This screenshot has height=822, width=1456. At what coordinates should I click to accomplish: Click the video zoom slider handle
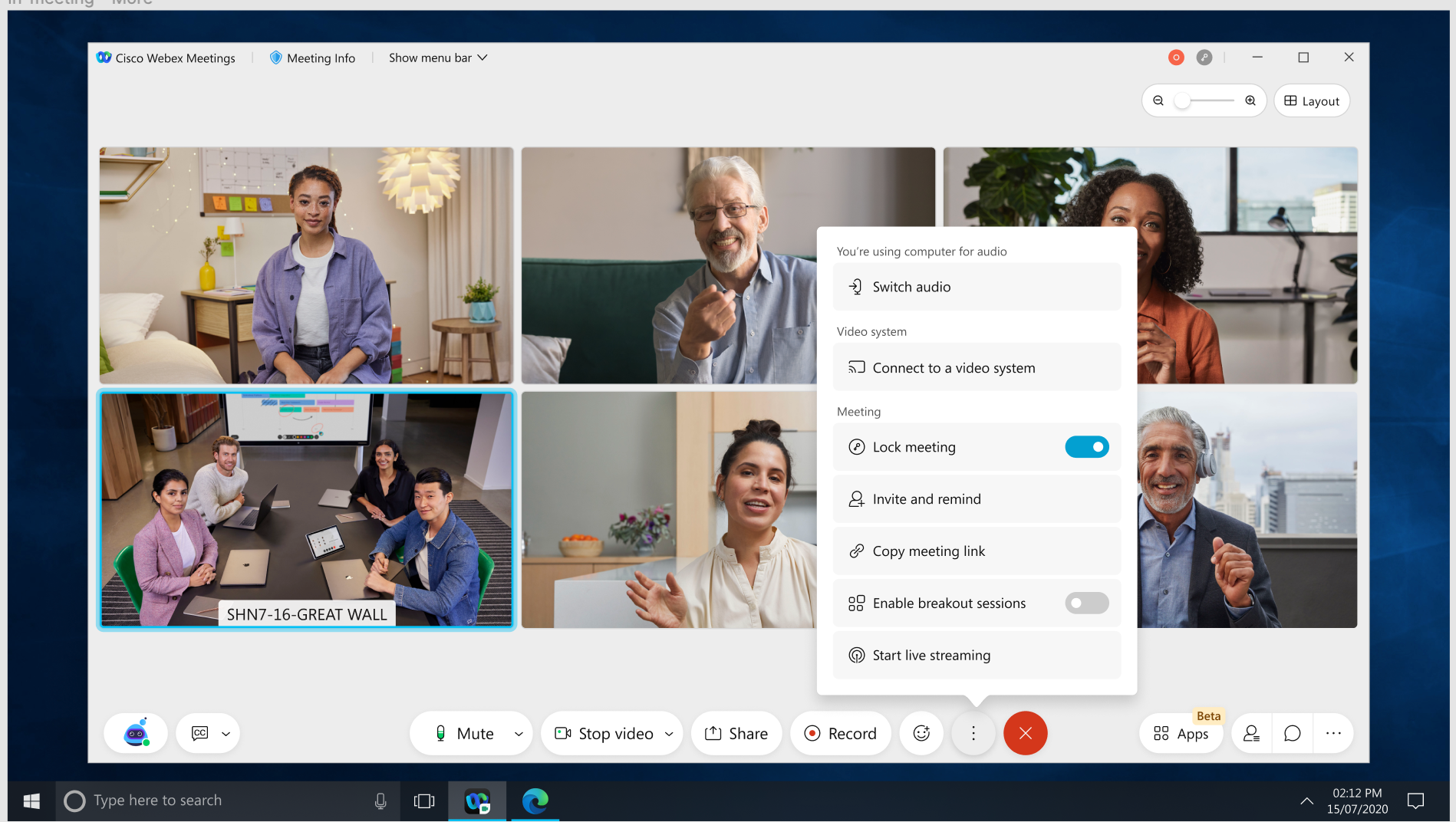coord(1183,100)
